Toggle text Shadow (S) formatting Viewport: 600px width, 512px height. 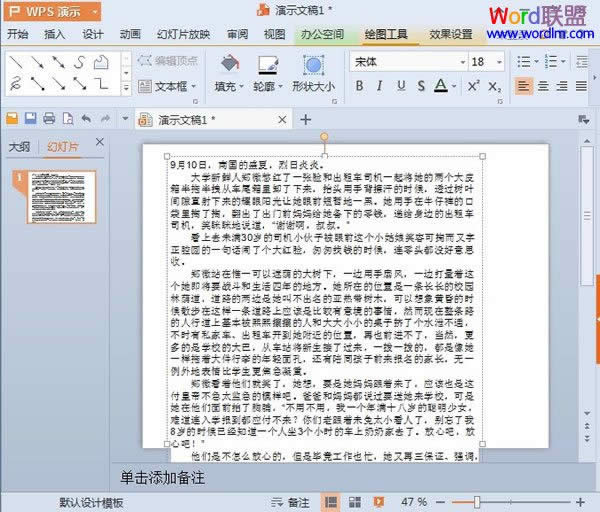421,86
